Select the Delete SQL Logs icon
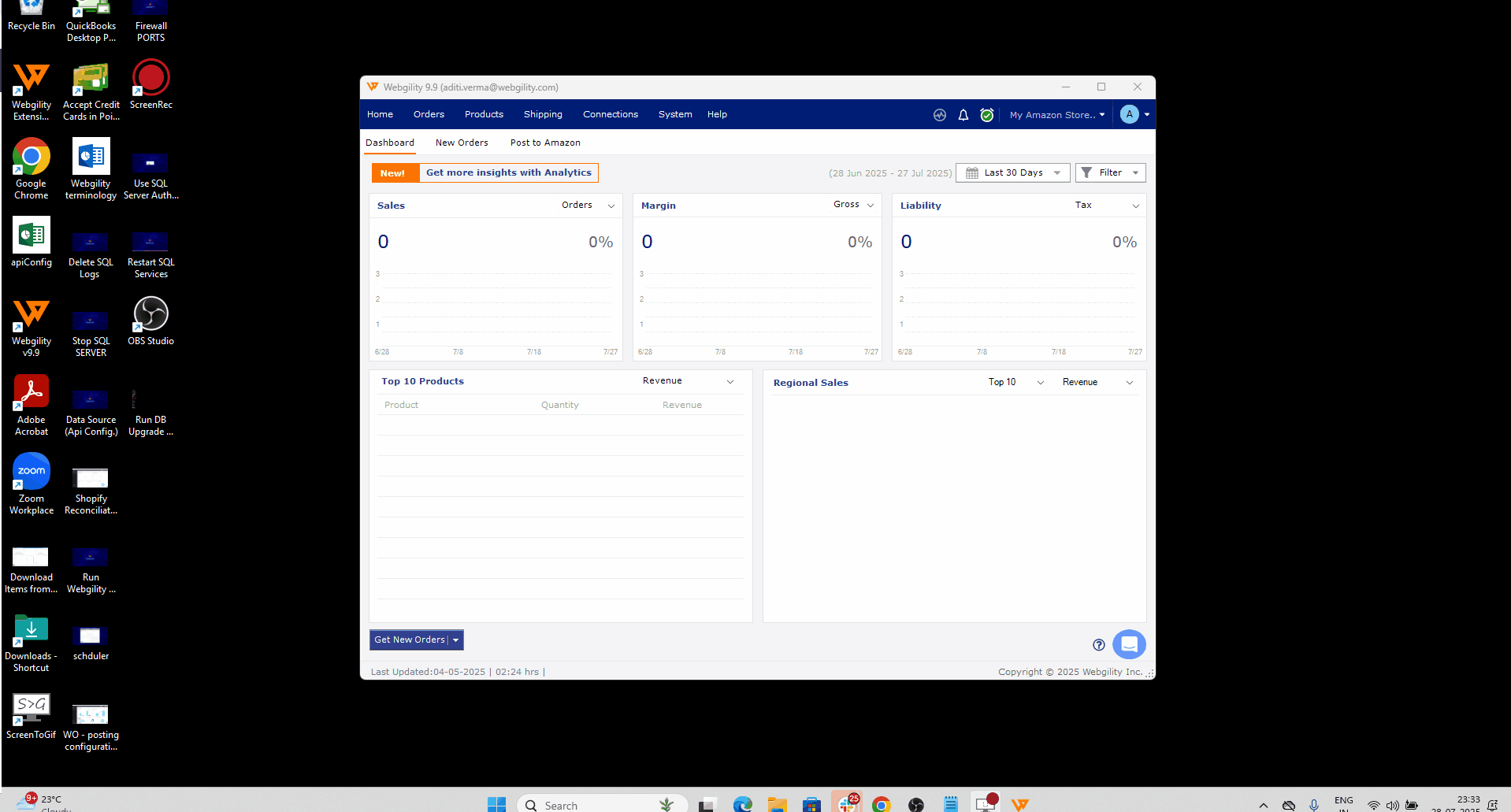This screenshot has height=812, width=1511. click(91, 254)
